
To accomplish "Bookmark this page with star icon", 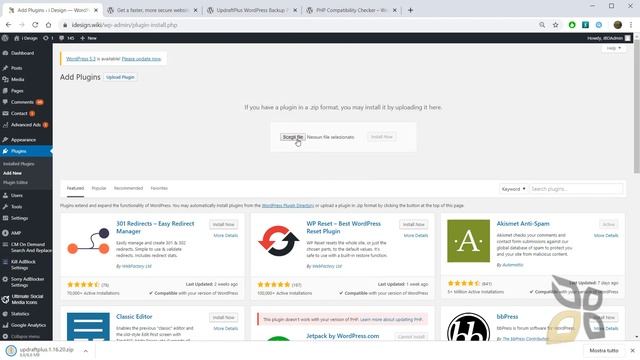I will (556, 25).
